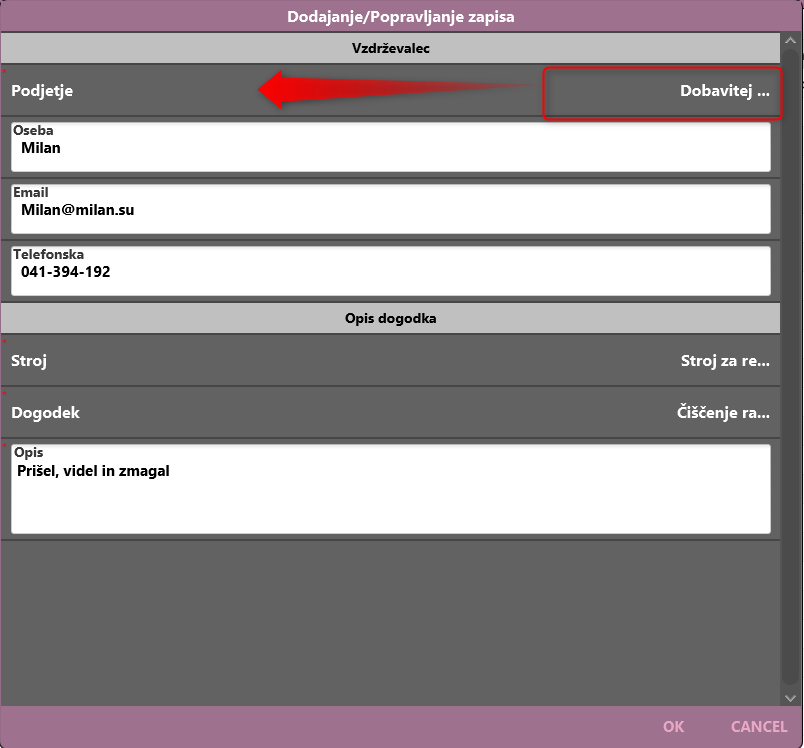Click into the Oseba field containing Milan
The height and width of the screenshot is (748, 804).
[x=391, y=147]
